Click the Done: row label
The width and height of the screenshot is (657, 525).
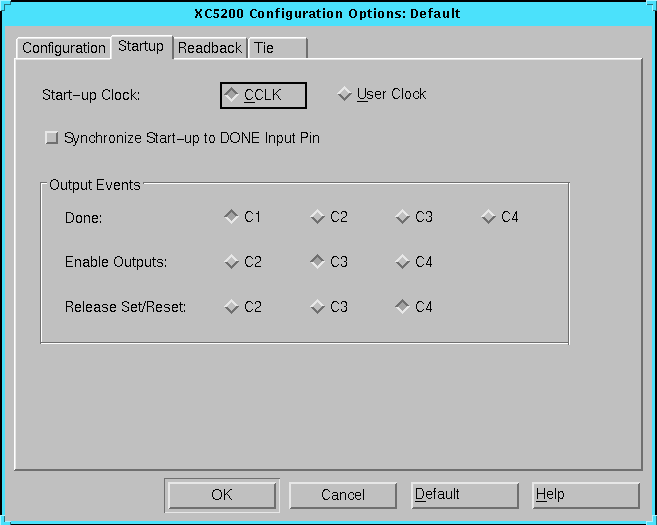click(83, 218)
